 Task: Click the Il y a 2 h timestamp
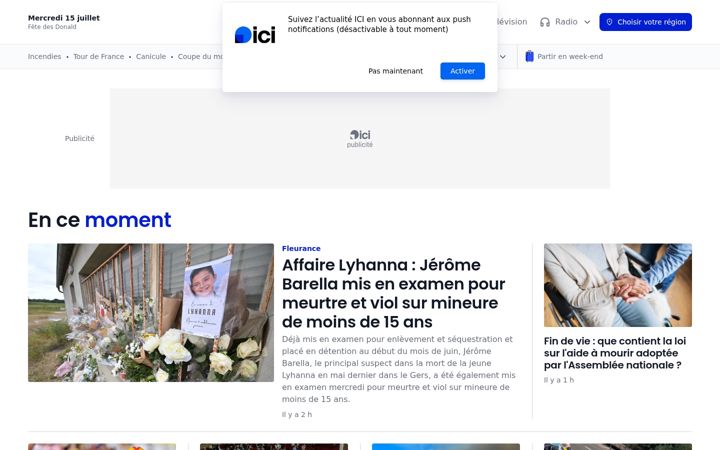coord(297,414)
